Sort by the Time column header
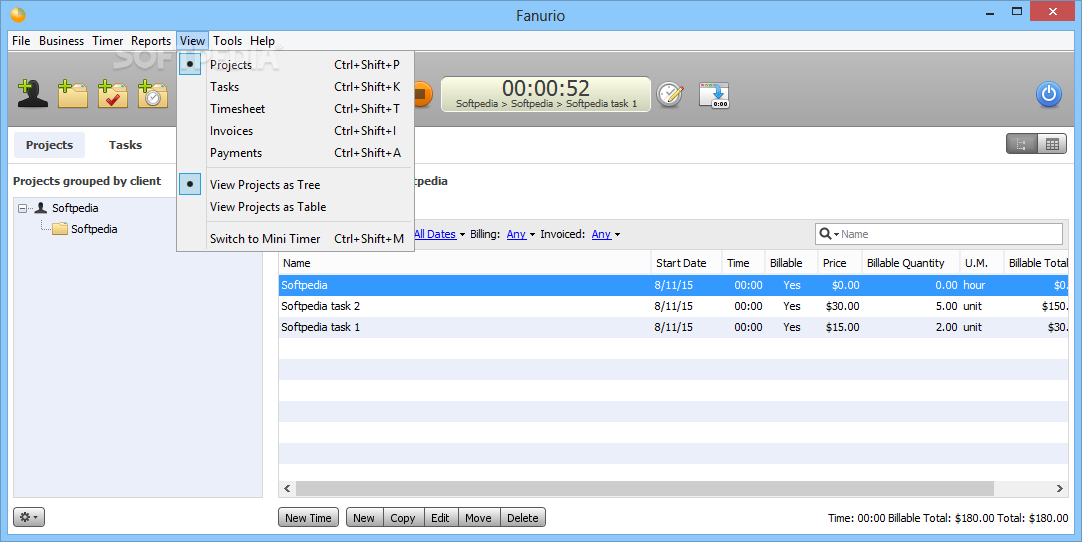This screenshot has width=1082, height=542. (742, 263)
